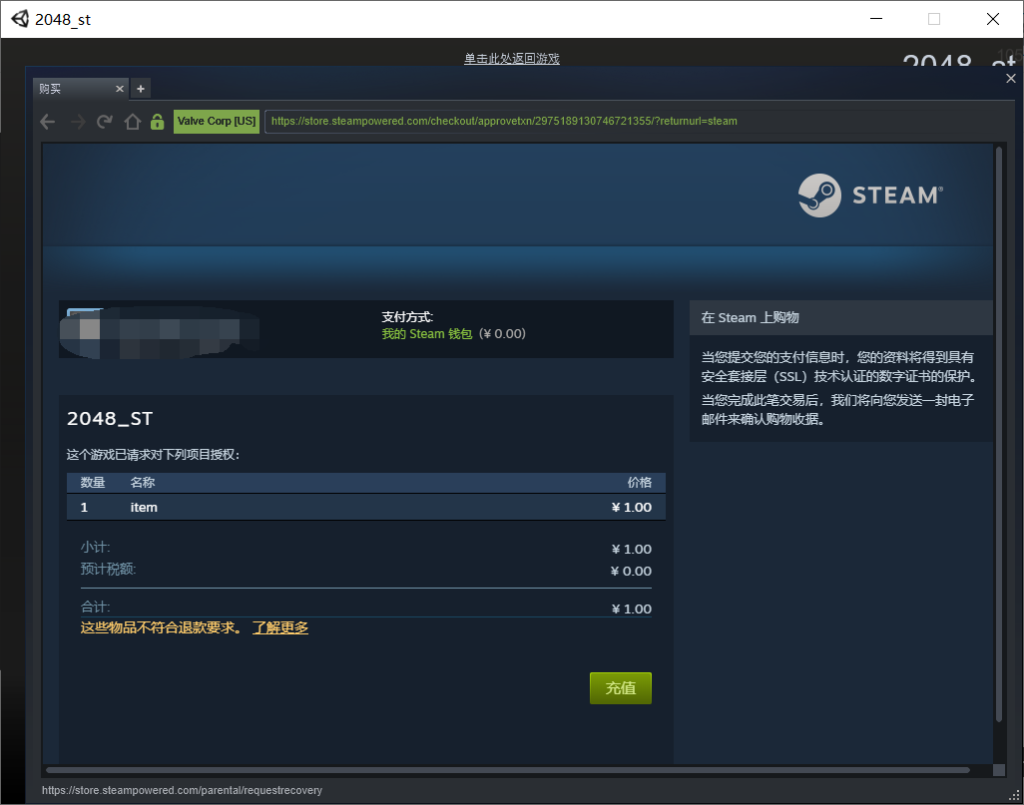Close the 购买 browser tab
The width and height of the screenshot is (1024, 805).
(x=120, y=89)
